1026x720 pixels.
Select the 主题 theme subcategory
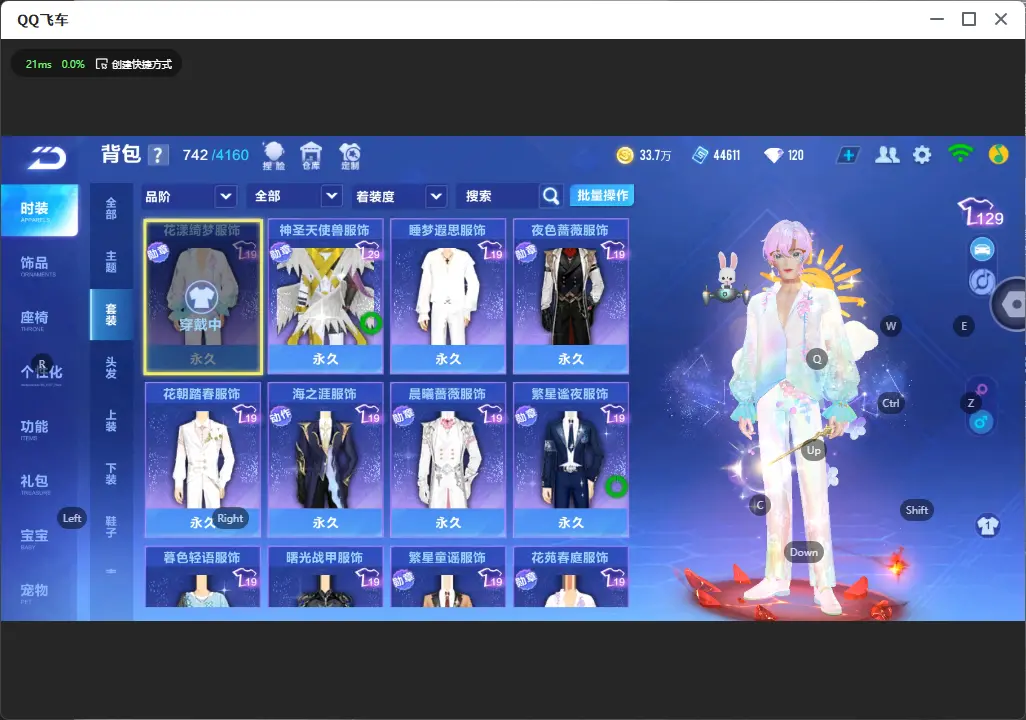tap(111, 261)
